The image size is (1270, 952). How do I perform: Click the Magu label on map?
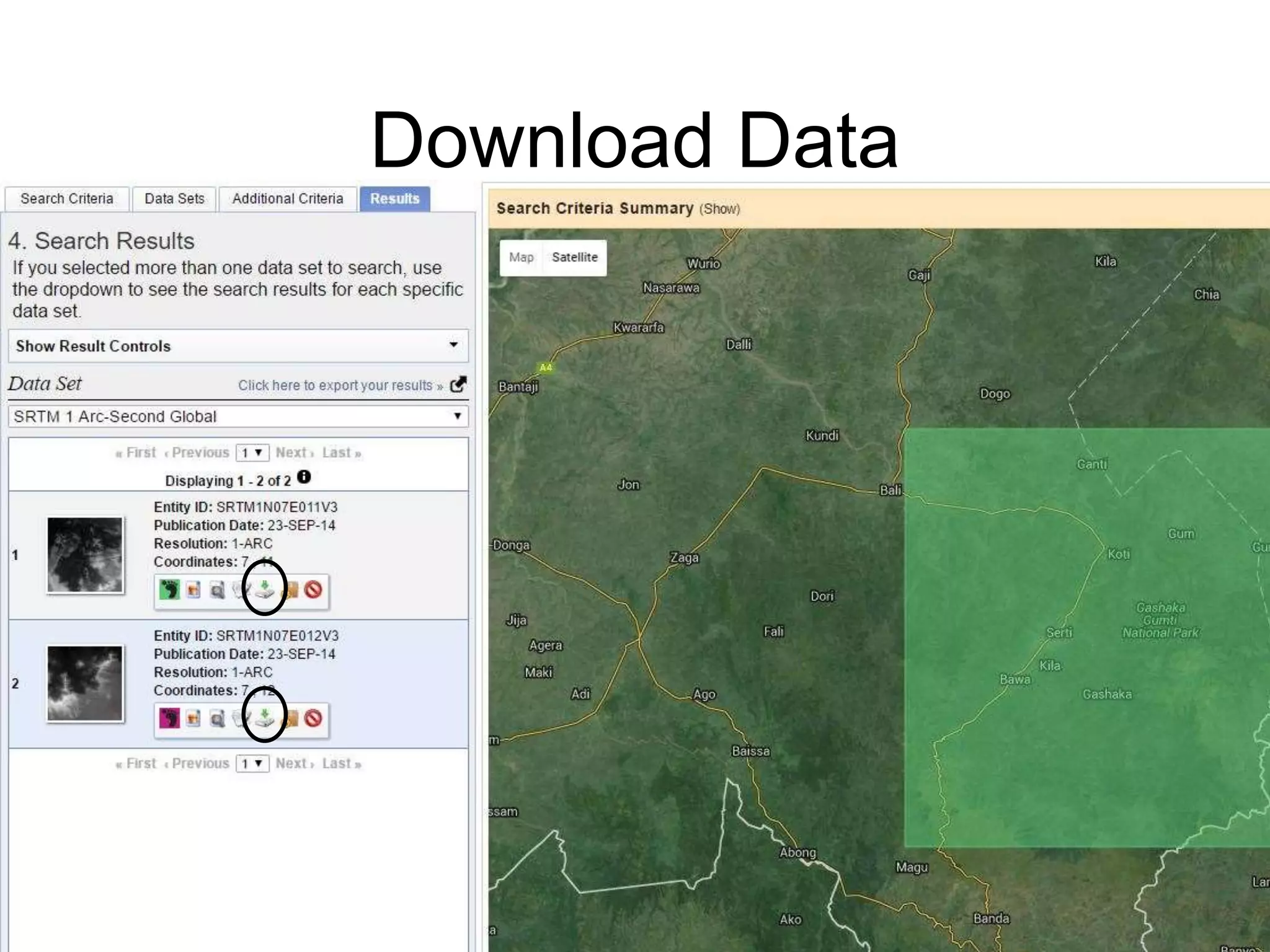(912, 868)
